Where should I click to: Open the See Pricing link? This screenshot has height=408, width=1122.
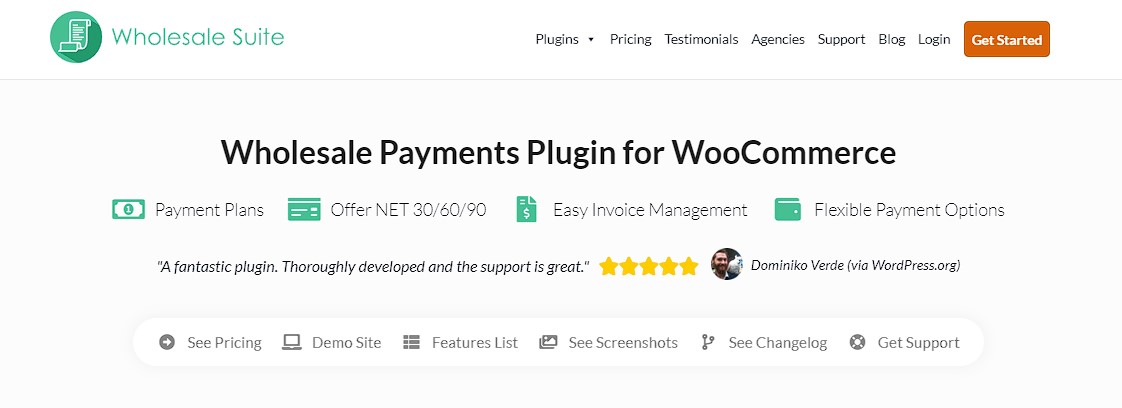click(224, 343)
